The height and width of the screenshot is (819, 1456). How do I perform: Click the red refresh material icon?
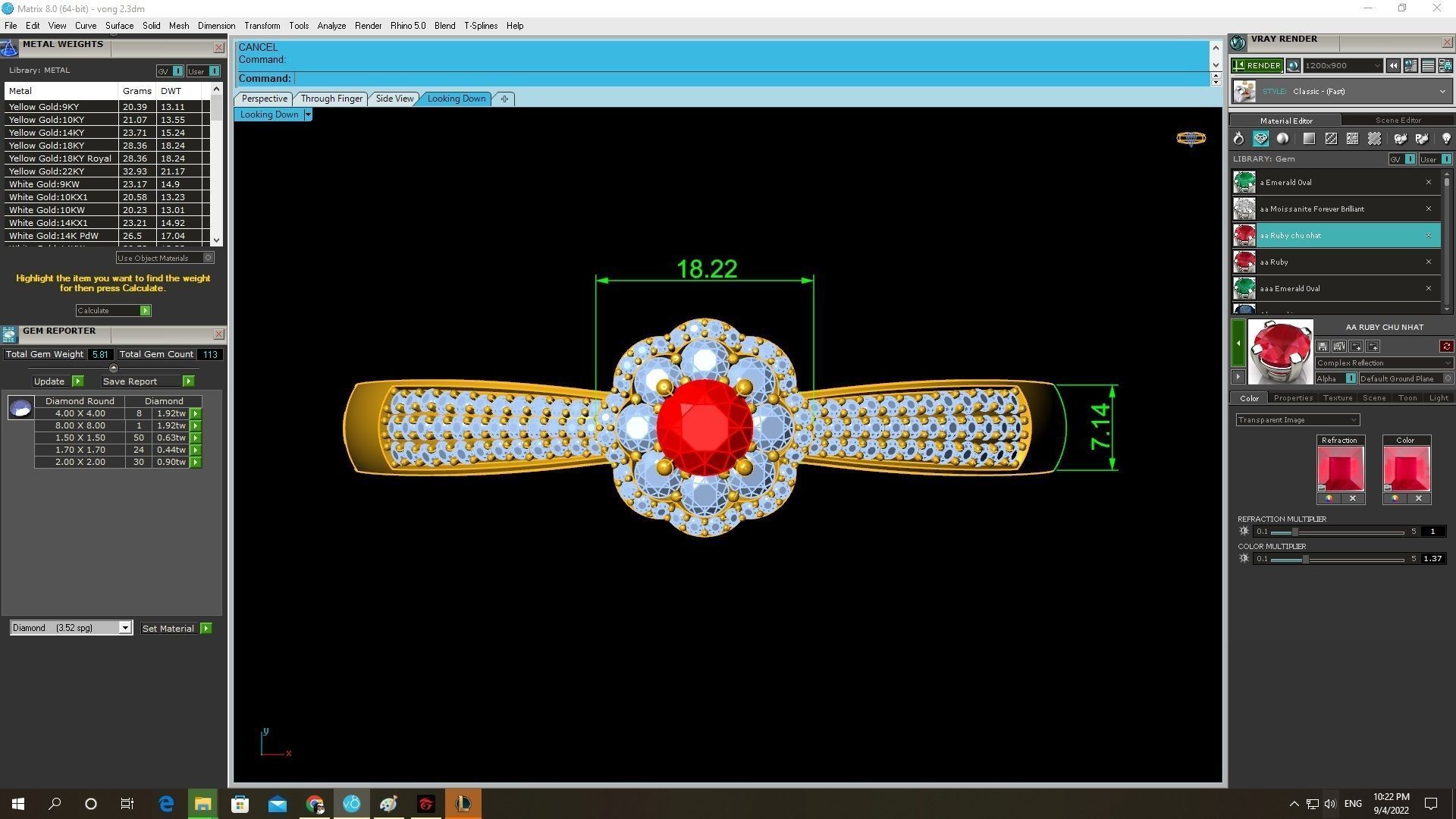[1446, 347]
